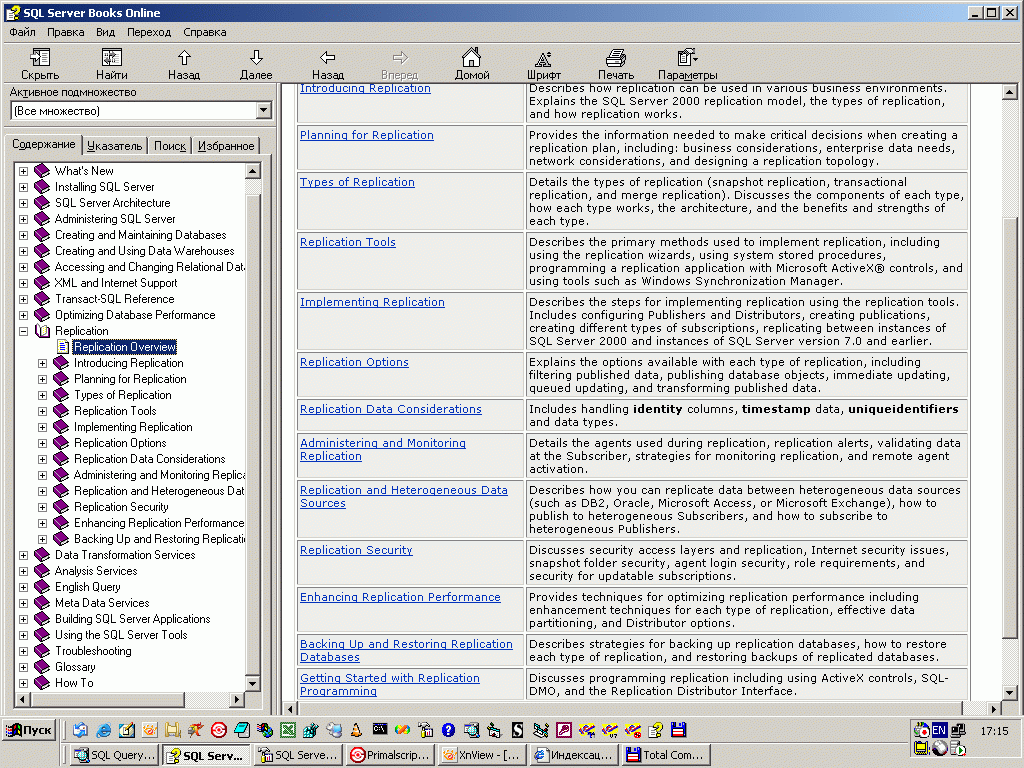Select the How To tree entry
The height and width of the screenshot is (768, 1024).
click(74, 683)
